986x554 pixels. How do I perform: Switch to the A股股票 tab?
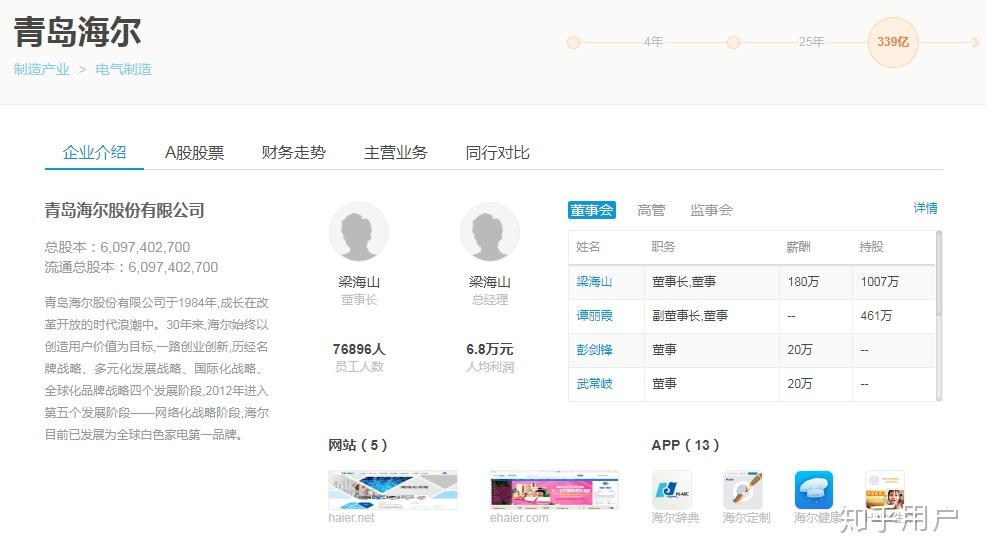point(194,153)
